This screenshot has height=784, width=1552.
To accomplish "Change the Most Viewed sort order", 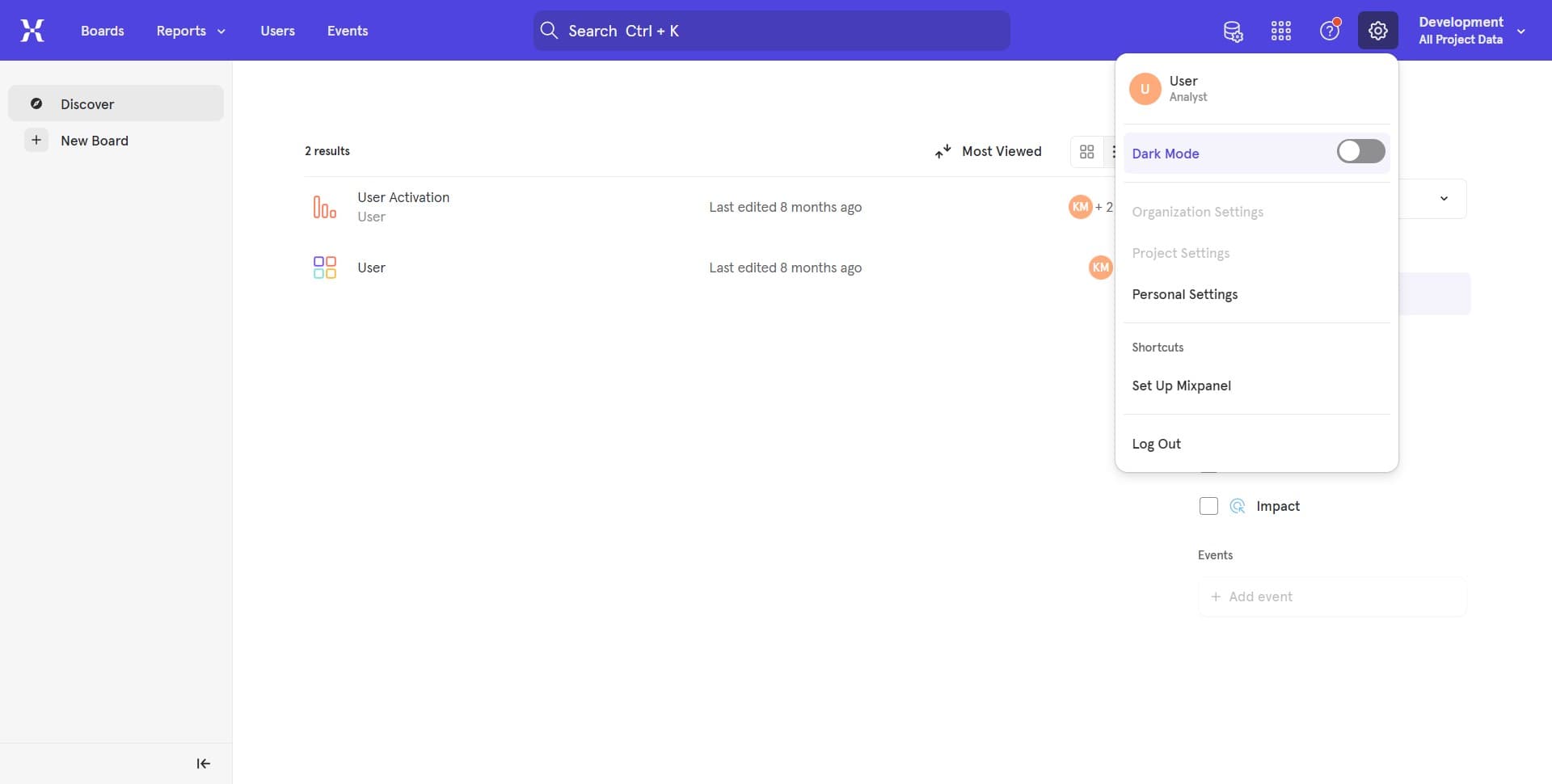I will pos(989,152).
